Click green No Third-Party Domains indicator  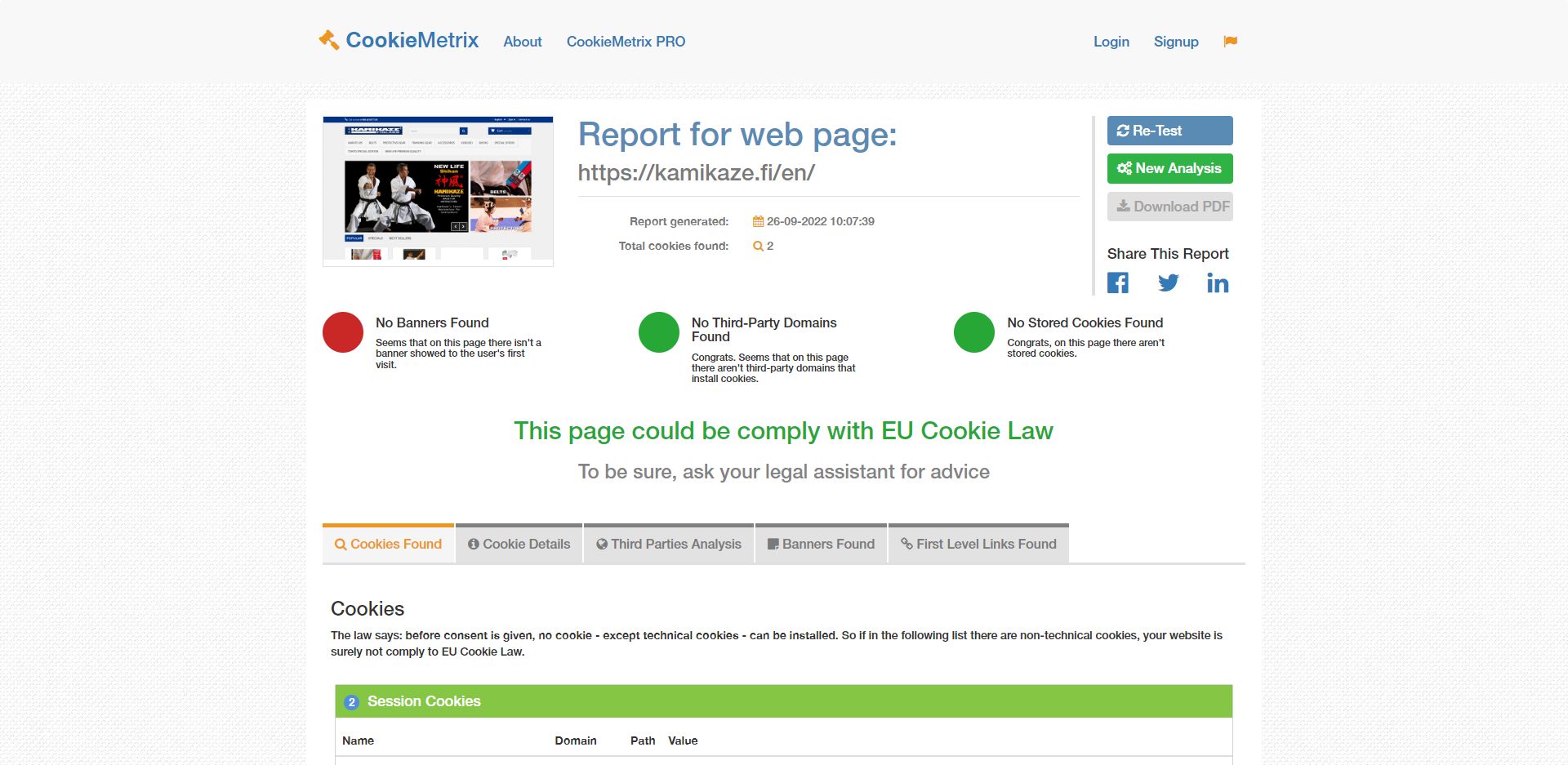(659, 332)
